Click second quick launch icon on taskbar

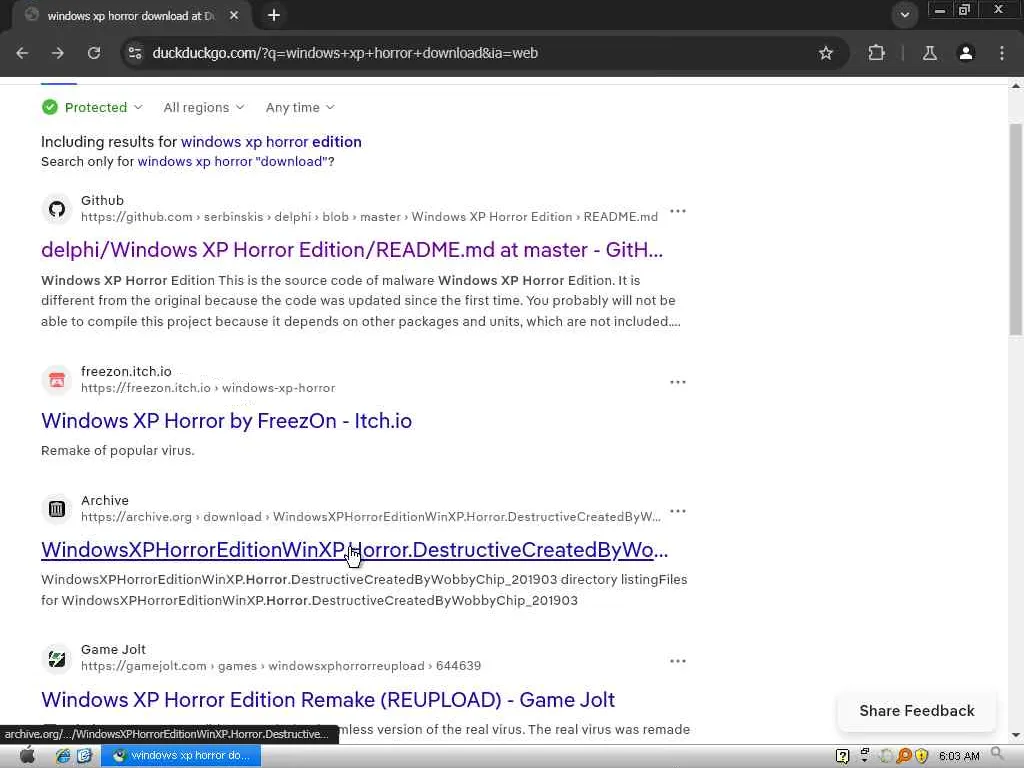point(84,756)
